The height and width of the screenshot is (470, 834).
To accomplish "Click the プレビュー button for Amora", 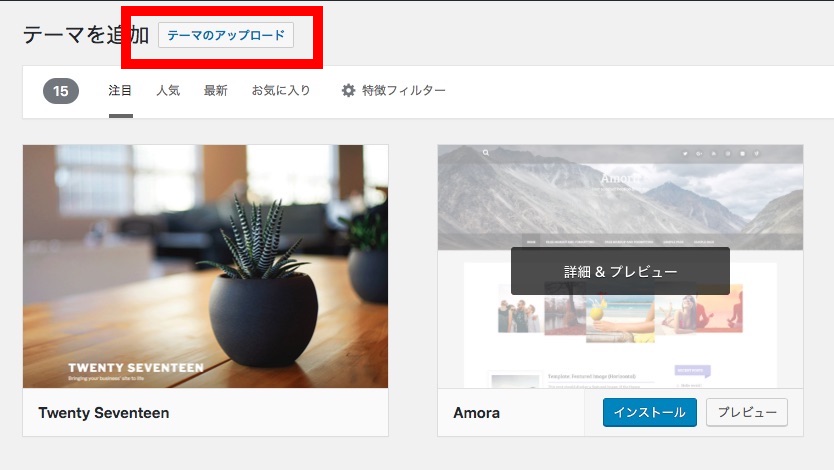I will pyautogui.click(x=746, y=412).
